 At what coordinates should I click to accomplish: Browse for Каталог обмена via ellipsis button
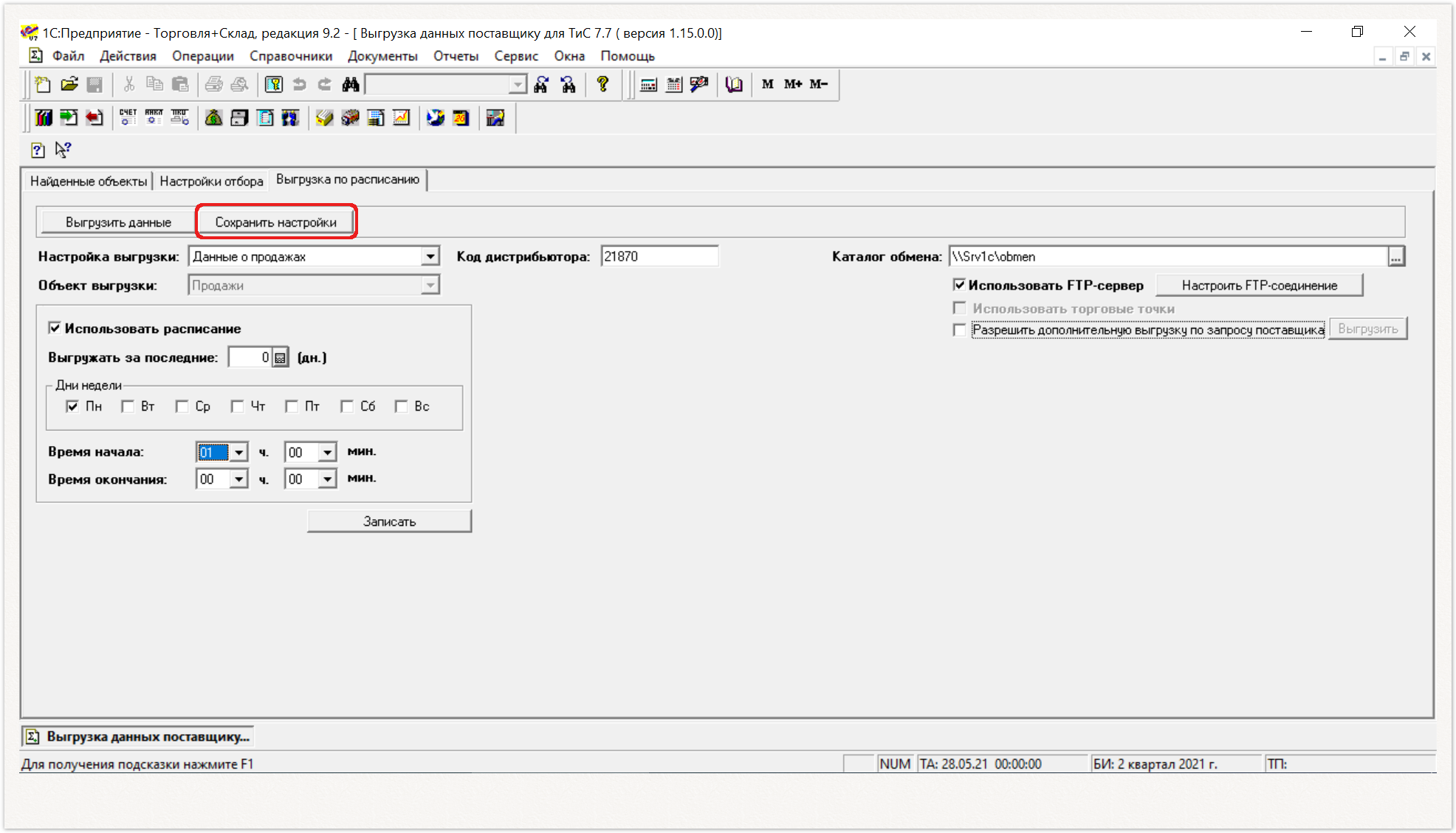click(x=1395, y=256)
